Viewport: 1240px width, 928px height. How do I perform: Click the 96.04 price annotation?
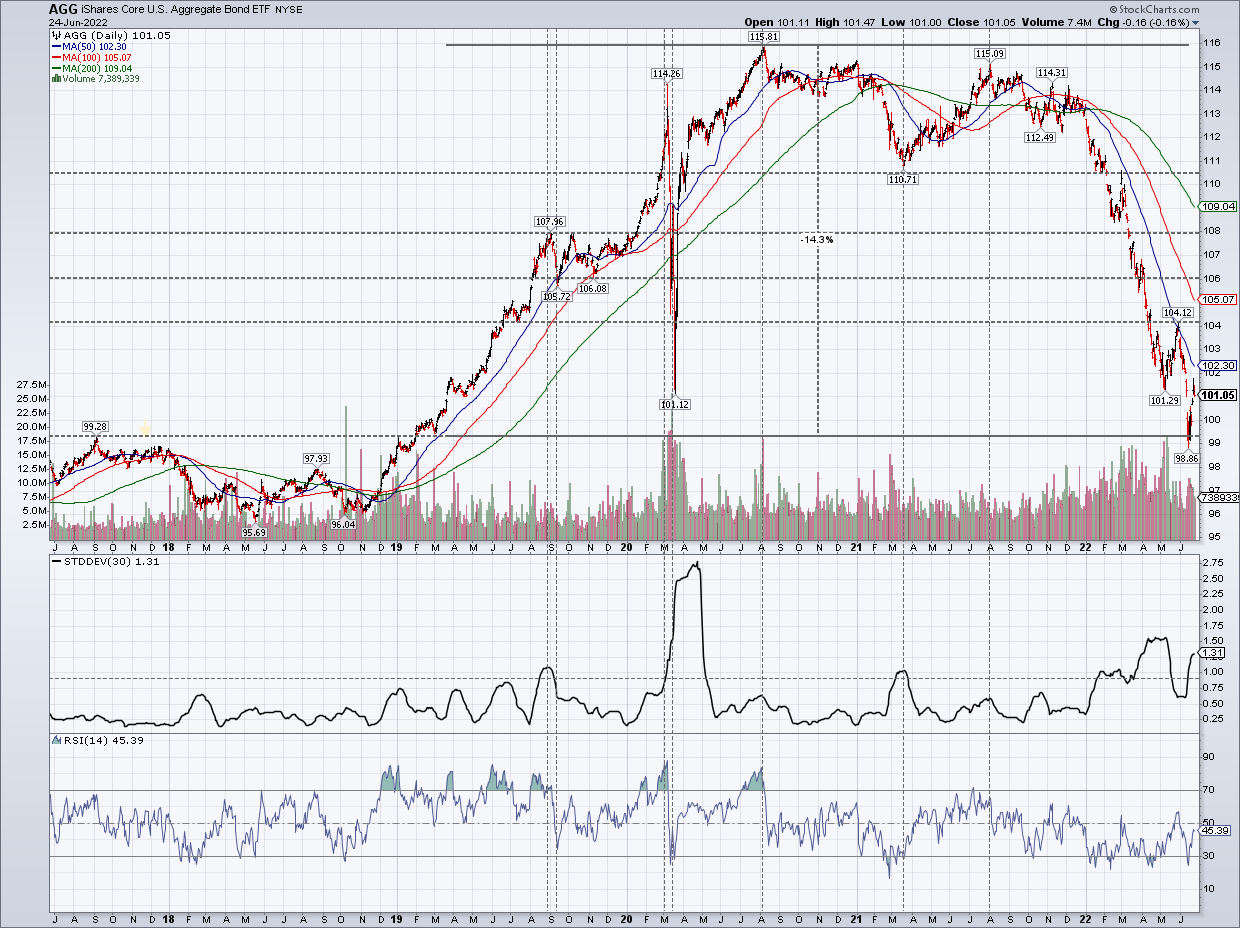click(343, 524)
